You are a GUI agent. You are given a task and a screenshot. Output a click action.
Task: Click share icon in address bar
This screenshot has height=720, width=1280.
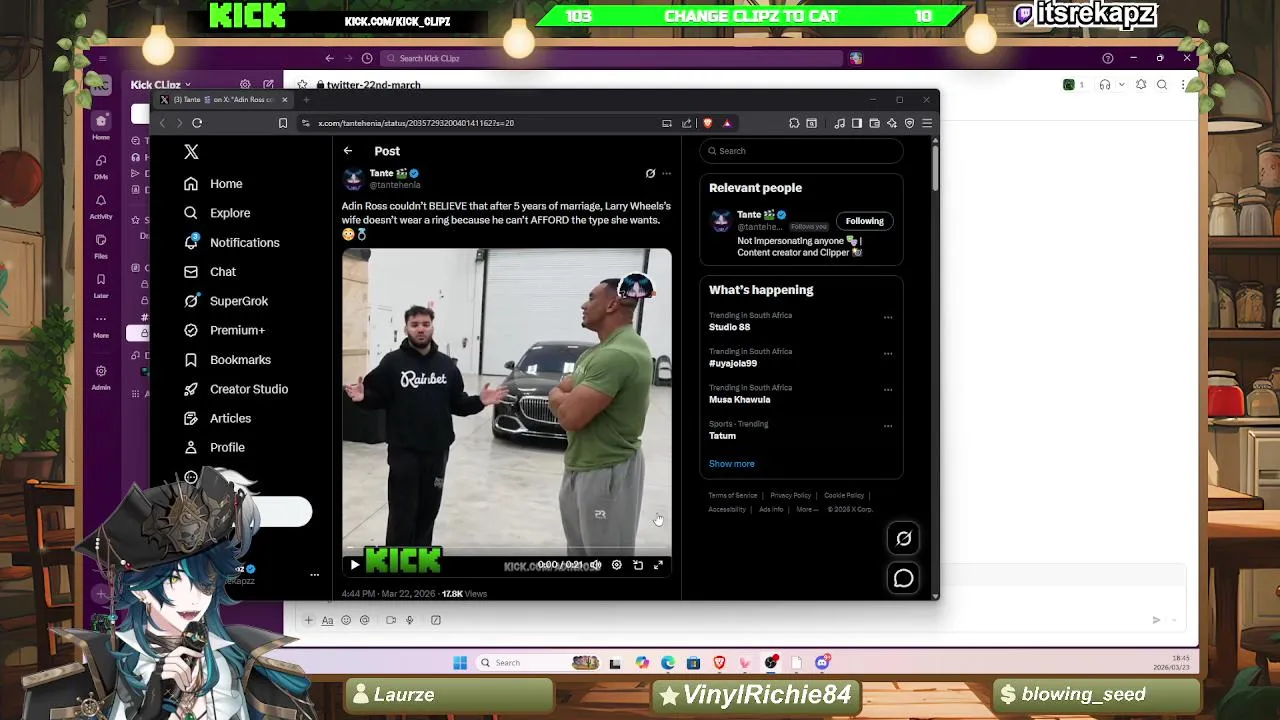[x=687, y=123]
